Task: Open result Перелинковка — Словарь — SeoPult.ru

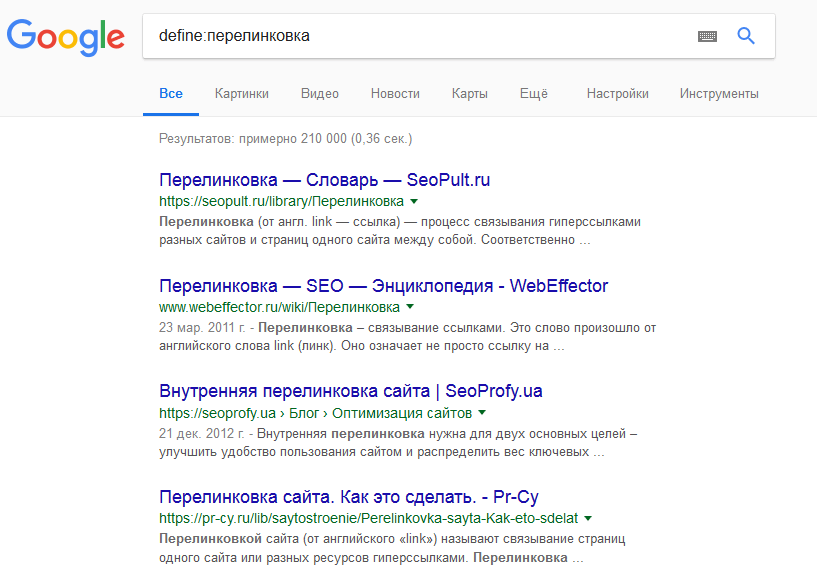Action: click(x=325, y=180)
